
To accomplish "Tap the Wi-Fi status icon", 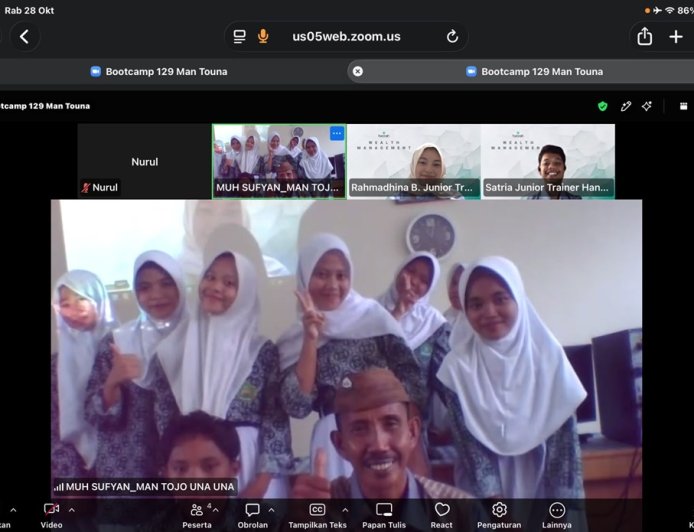I will coord(670,10).
